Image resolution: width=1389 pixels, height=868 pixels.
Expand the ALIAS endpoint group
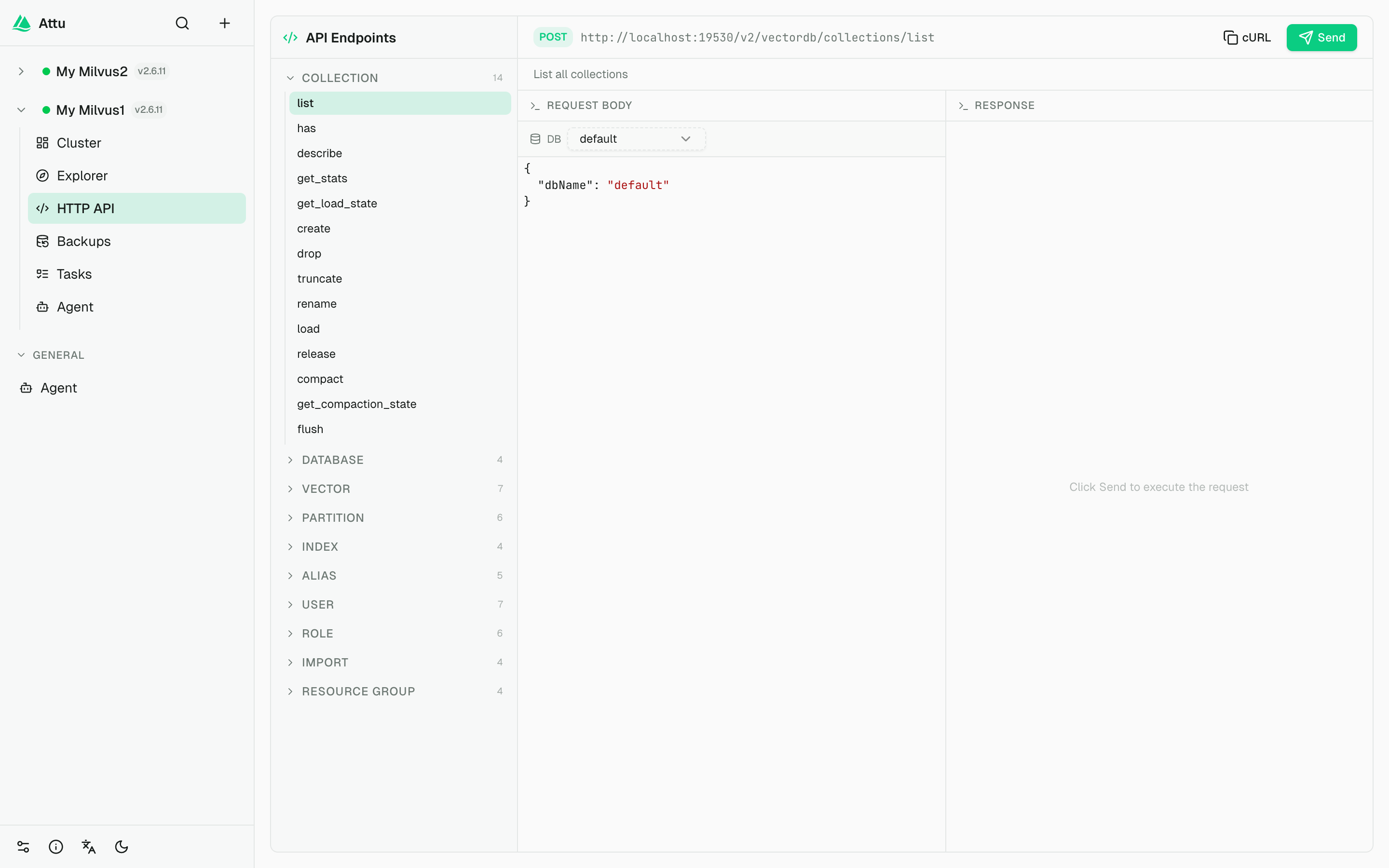click(290, 576)
